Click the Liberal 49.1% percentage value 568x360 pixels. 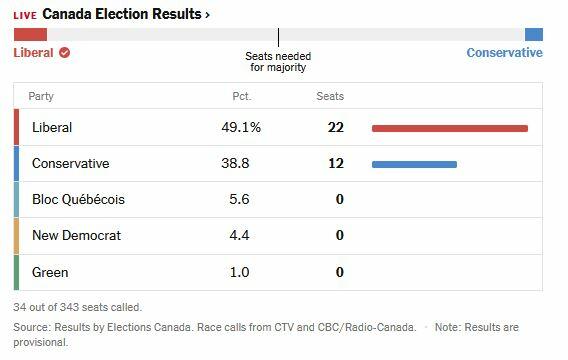[241, 127]
